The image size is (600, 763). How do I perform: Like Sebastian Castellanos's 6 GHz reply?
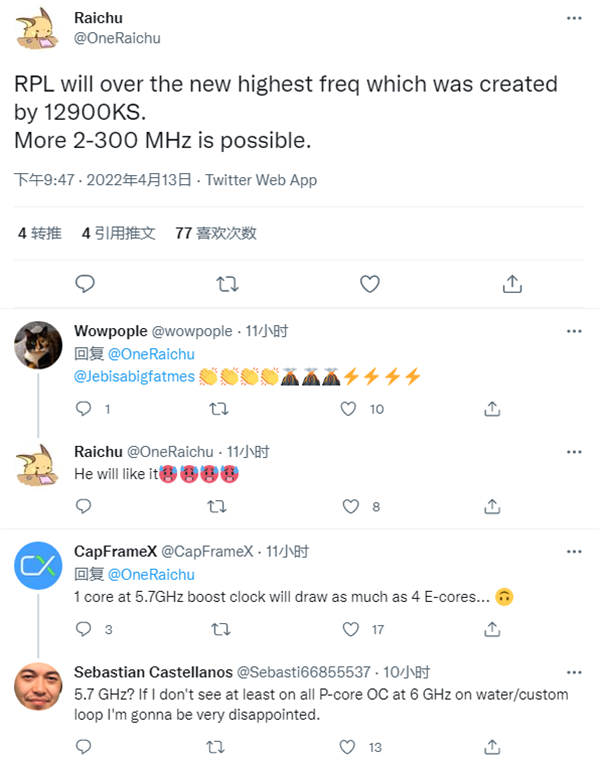(x=349, y=747)
